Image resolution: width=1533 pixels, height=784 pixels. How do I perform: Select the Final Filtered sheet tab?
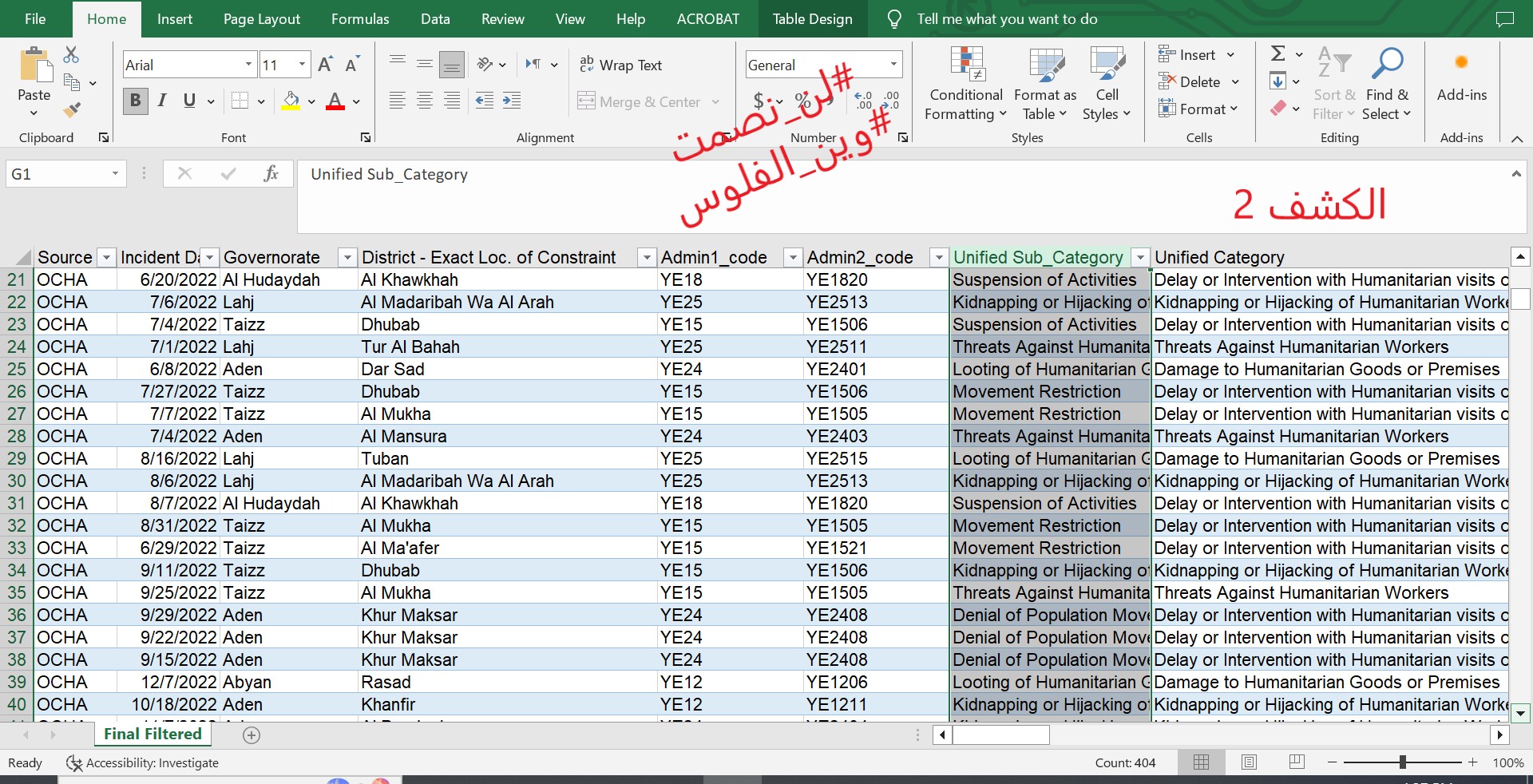tap(153, 734)
